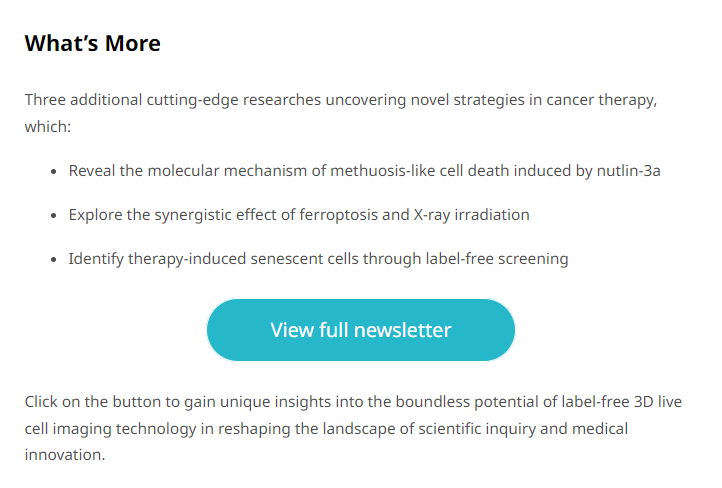Click the bullet dot before 'Identify therapy-induced'
The height and width of the screenshot is (488, 722).
(54, 260)
